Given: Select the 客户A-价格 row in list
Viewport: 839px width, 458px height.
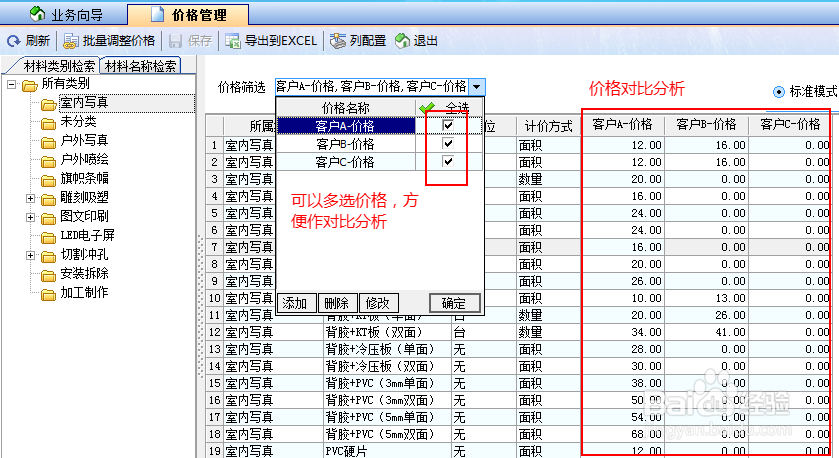Looking at the screenshot, I should tap(346, 126).
